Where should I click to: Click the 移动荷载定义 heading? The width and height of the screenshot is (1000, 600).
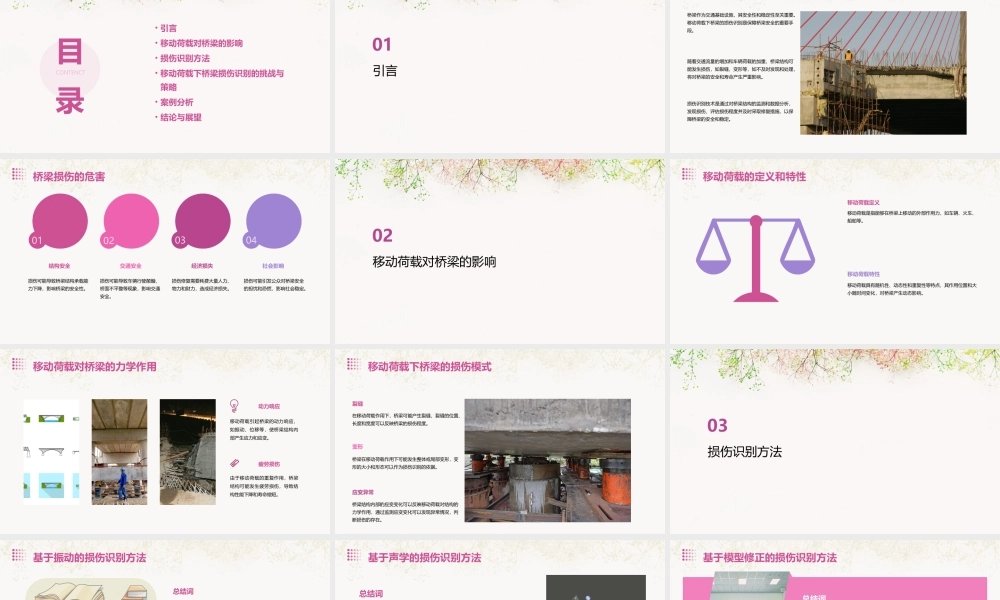pyautogui.click(x=863, y=202)
